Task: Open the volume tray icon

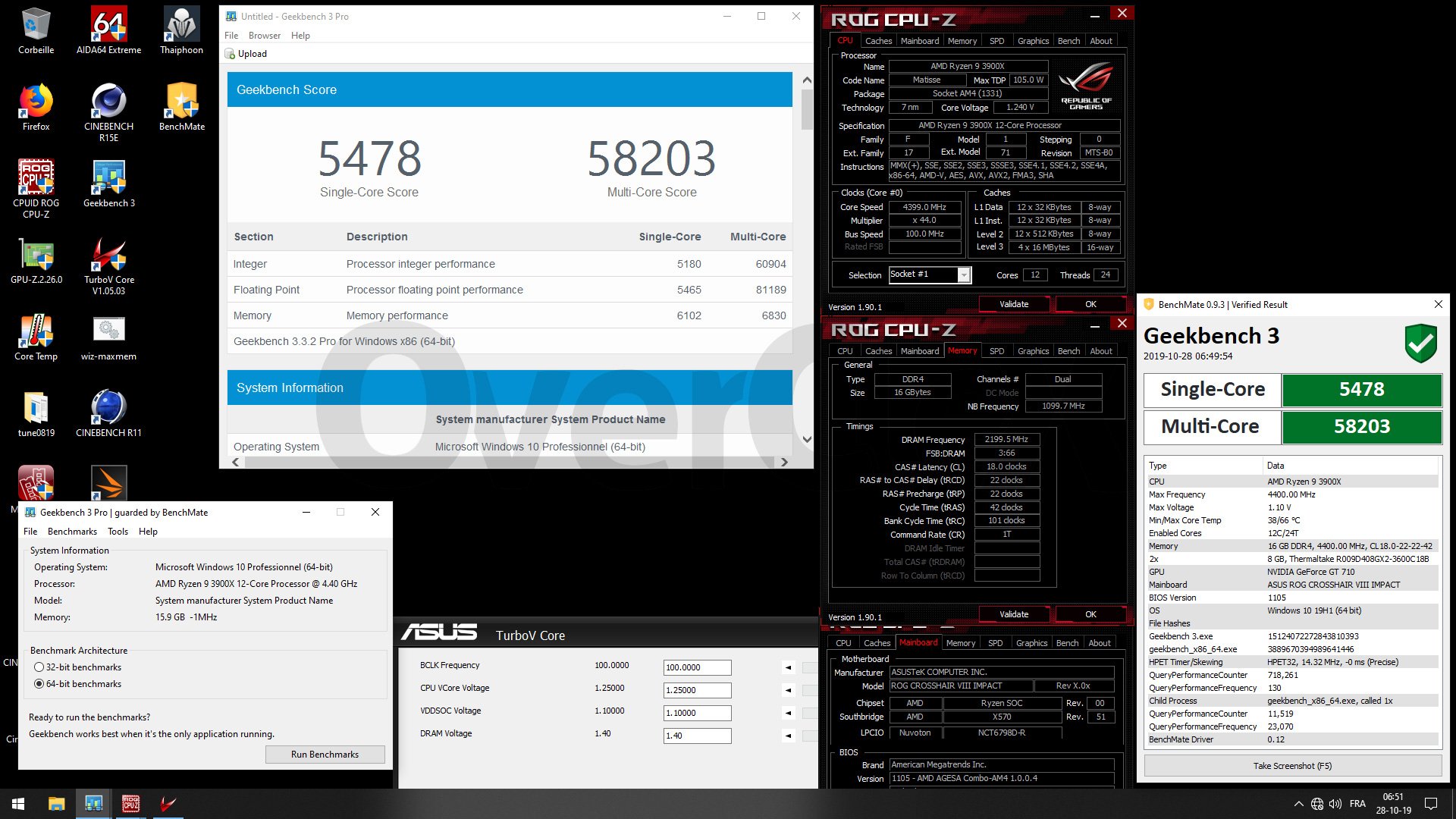Action: [x=1335, y=804]
